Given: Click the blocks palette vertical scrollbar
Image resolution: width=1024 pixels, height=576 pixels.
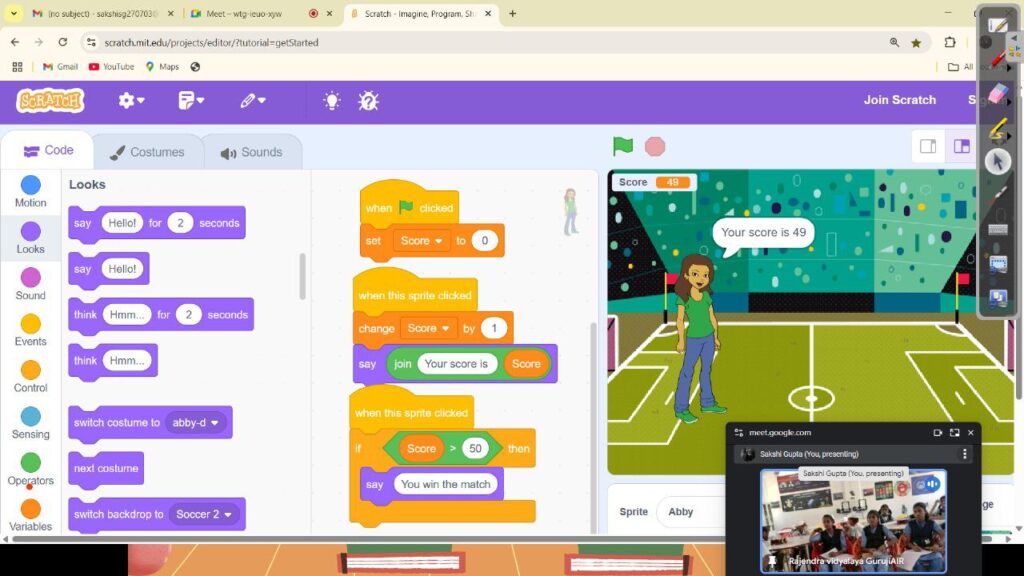Looking at the screenshot, I should (302, 276).
